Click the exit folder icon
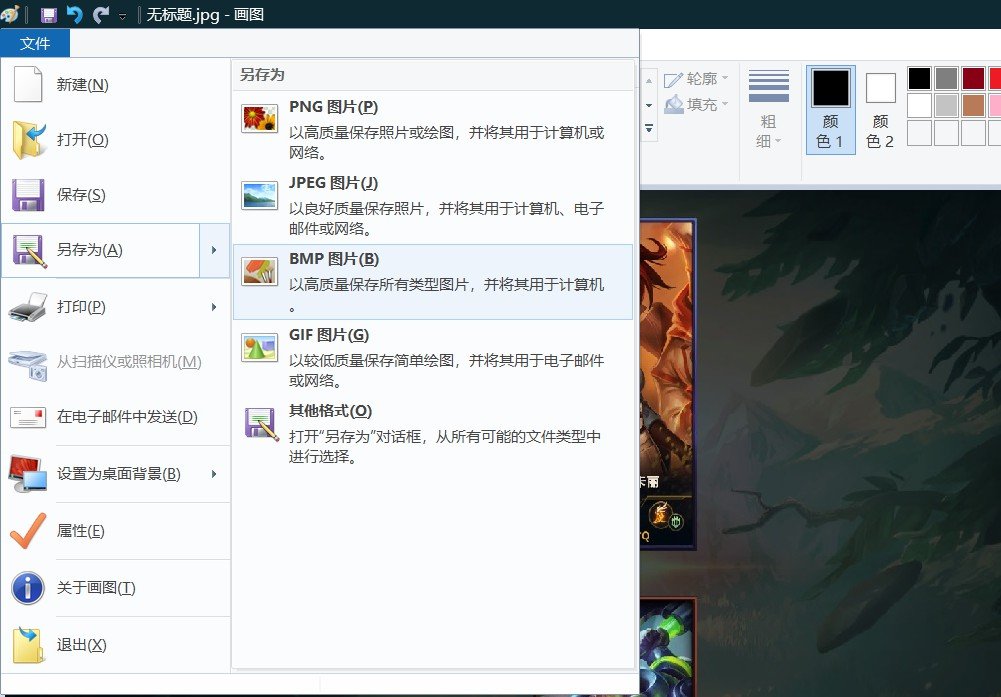Image resolution: width=1001 pixels, height=697 pixels. pos(28,645)
